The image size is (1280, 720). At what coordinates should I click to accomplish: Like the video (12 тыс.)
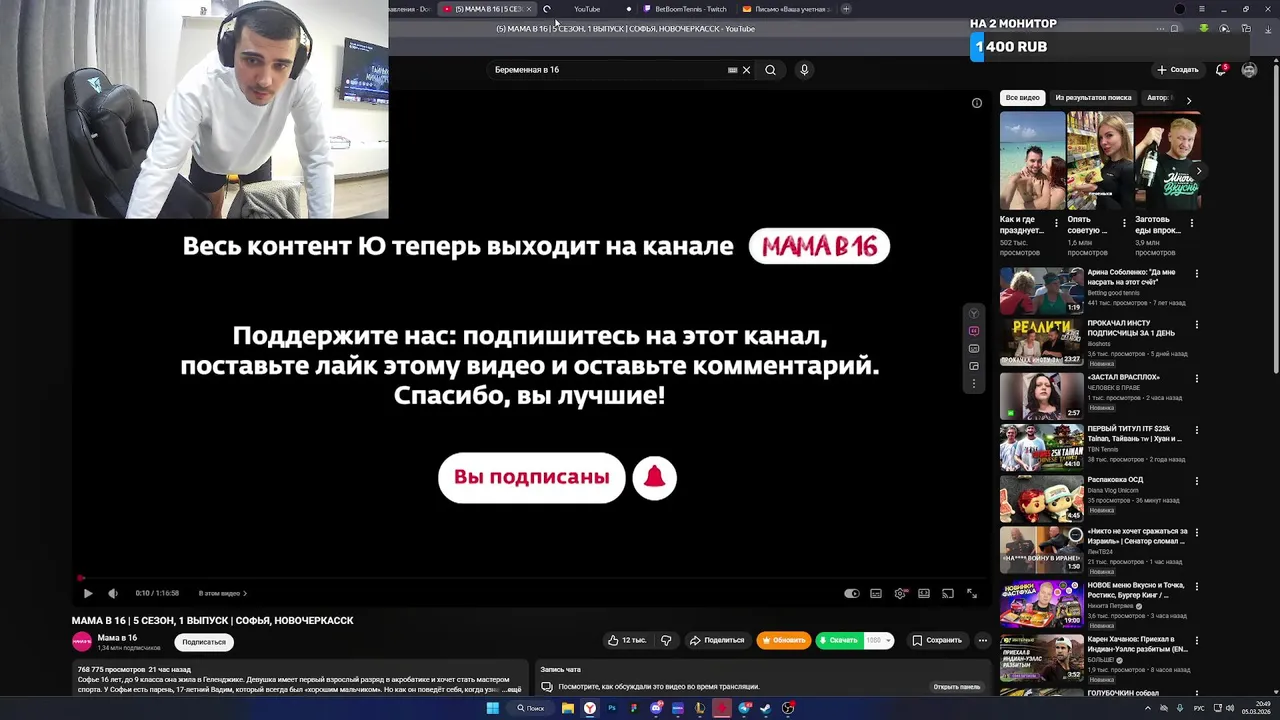[627, 640]
